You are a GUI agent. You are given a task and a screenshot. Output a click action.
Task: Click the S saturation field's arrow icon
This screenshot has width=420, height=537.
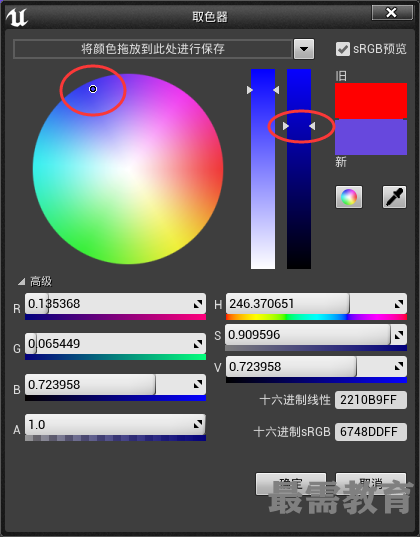(x=399, y=335)
